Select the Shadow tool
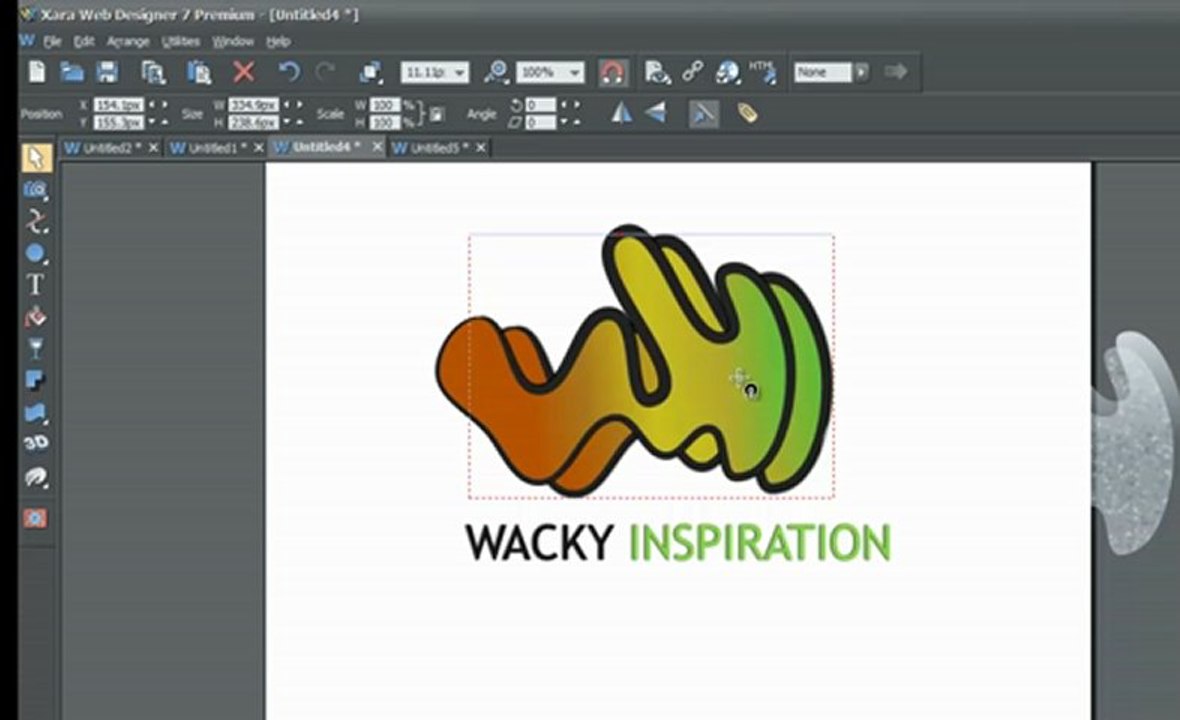1180x720 pixels. [x=35, y=380]
